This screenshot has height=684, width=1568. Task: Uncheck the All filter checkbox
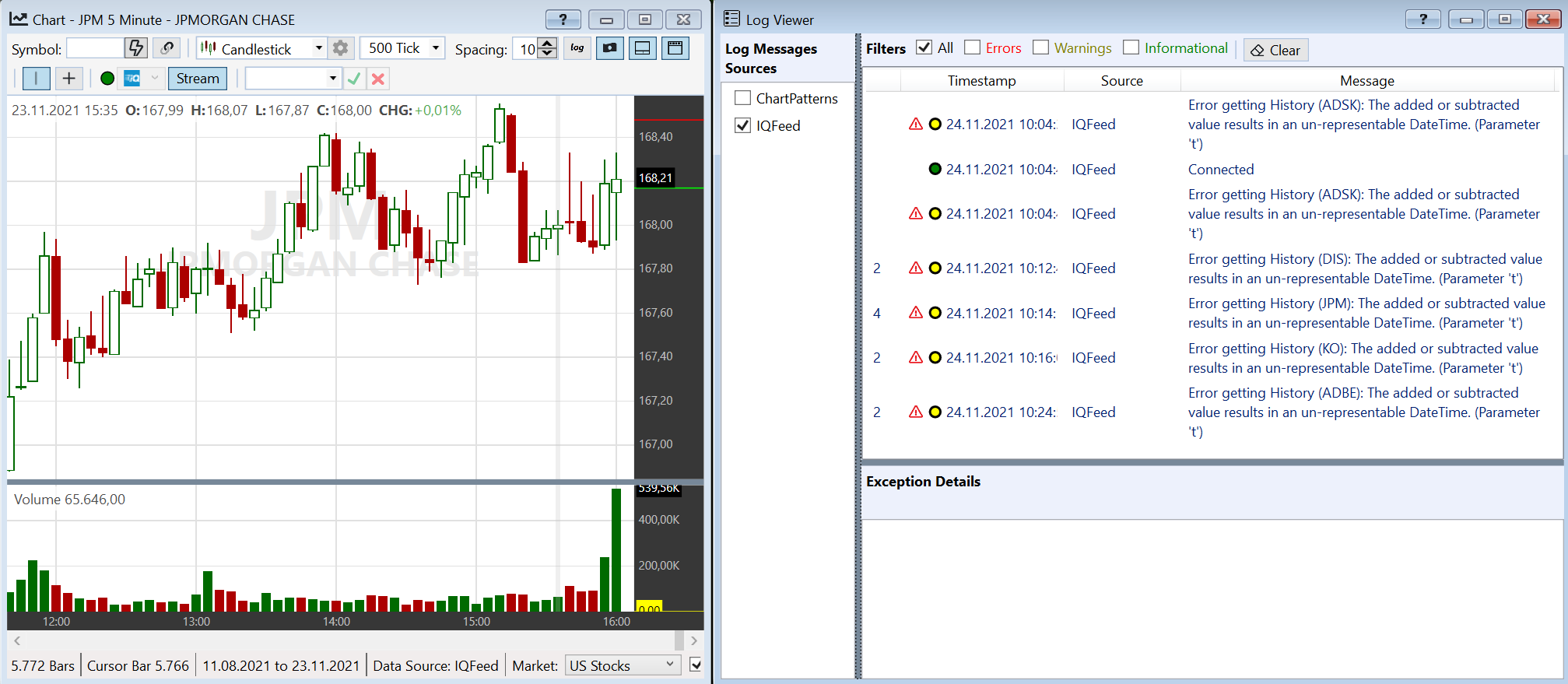tap(924, 47)
